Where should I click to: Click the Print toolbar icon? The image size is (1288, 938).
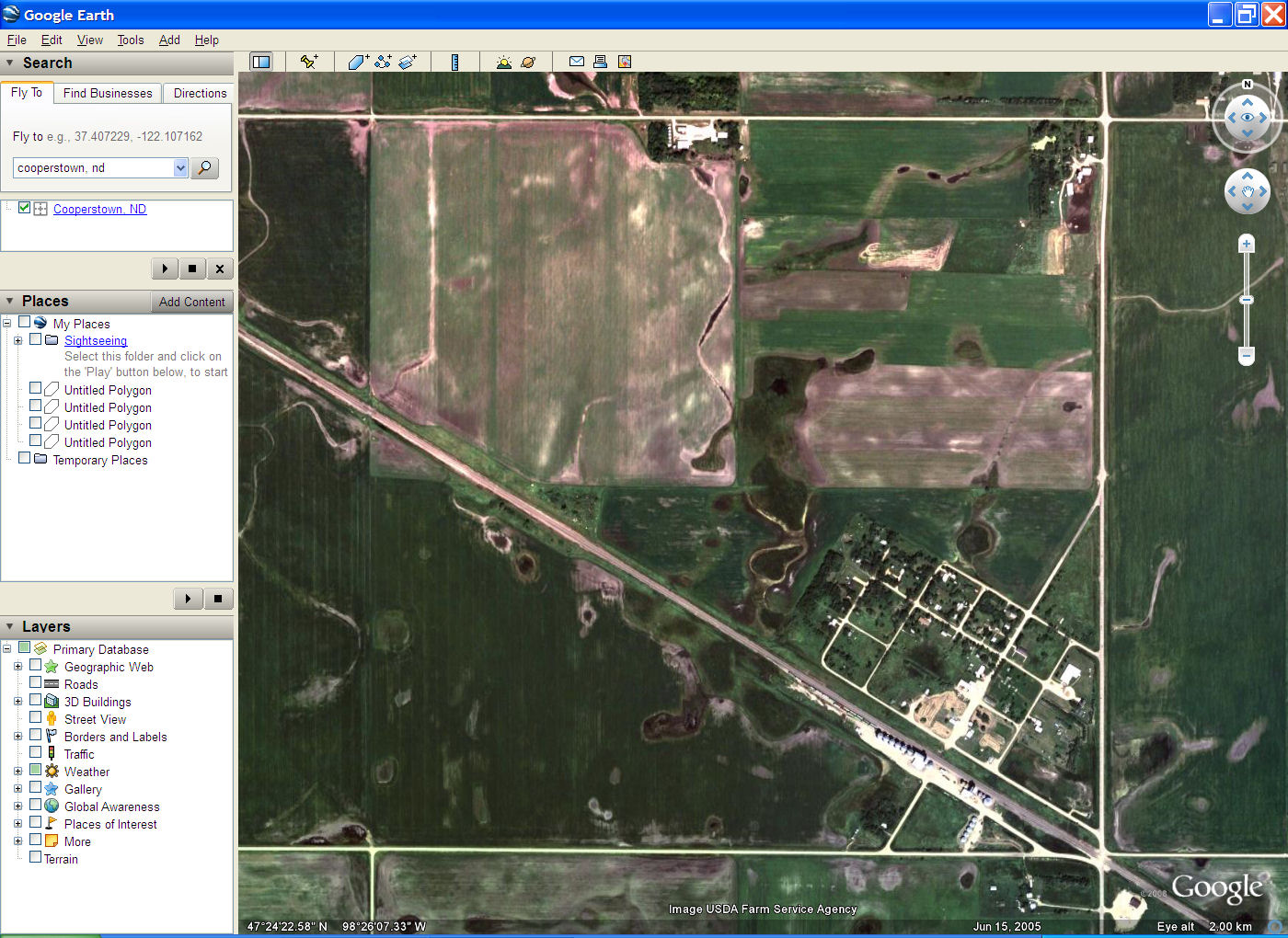[x=601, y=62]
